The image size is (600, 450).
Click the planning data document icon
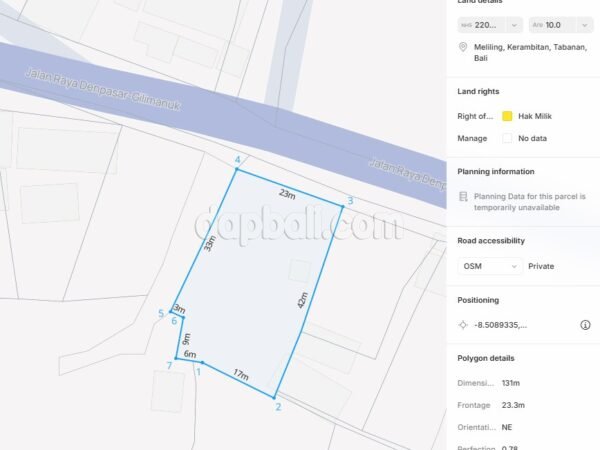click(x=463, y=197)
